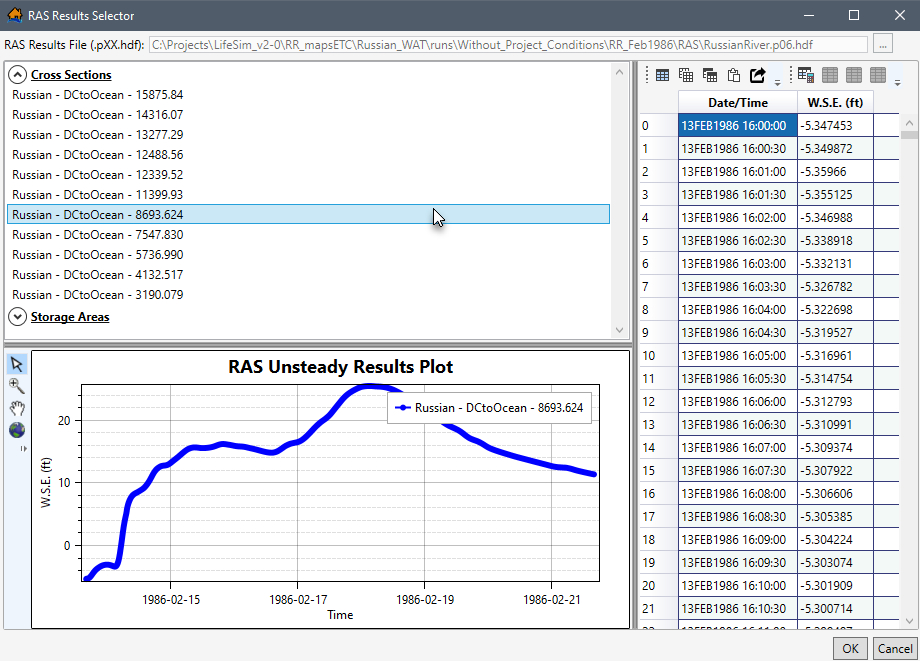Click the overflow arrow on the table toolbar group

[x=776, y=79]
